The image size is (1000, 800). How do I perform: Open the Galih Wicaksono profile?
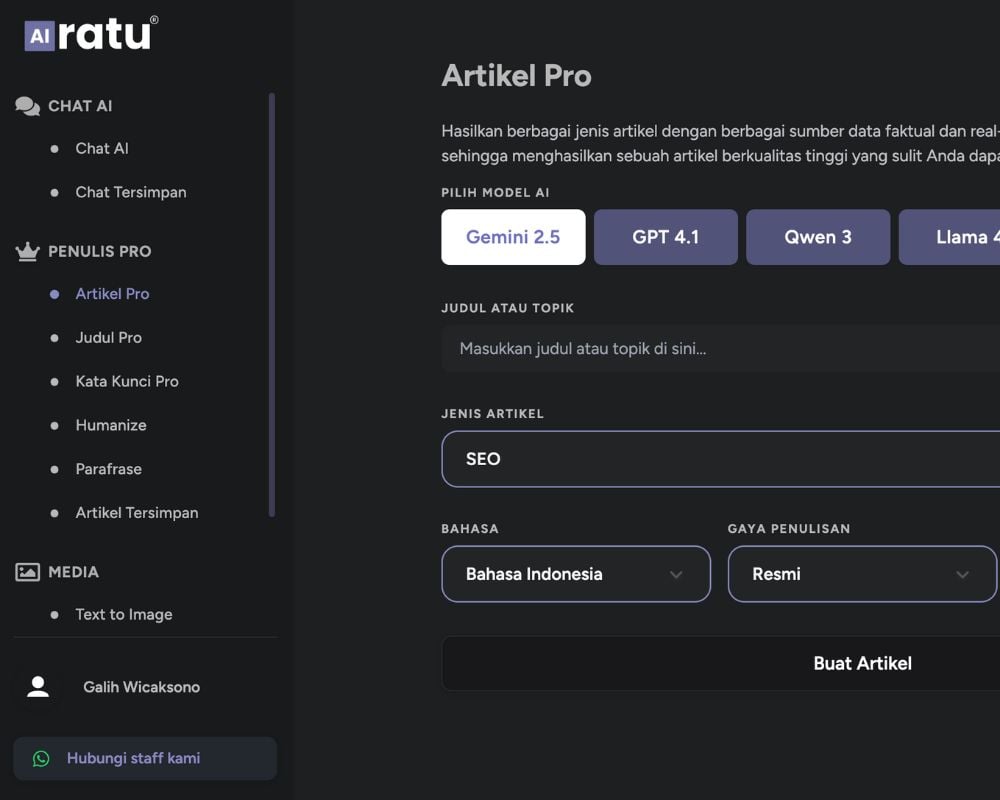coord(142,687)
